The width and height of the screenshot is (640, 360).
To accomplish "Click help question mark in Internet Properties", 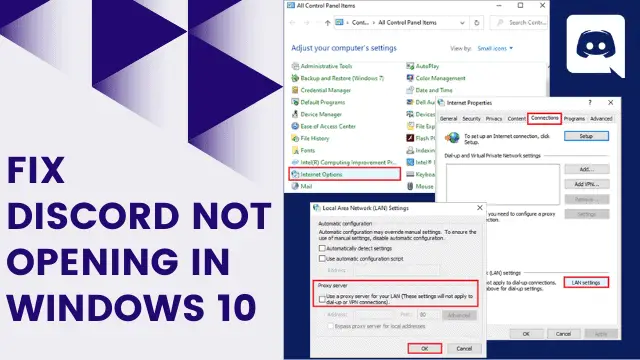I will [x=590, y=103].
